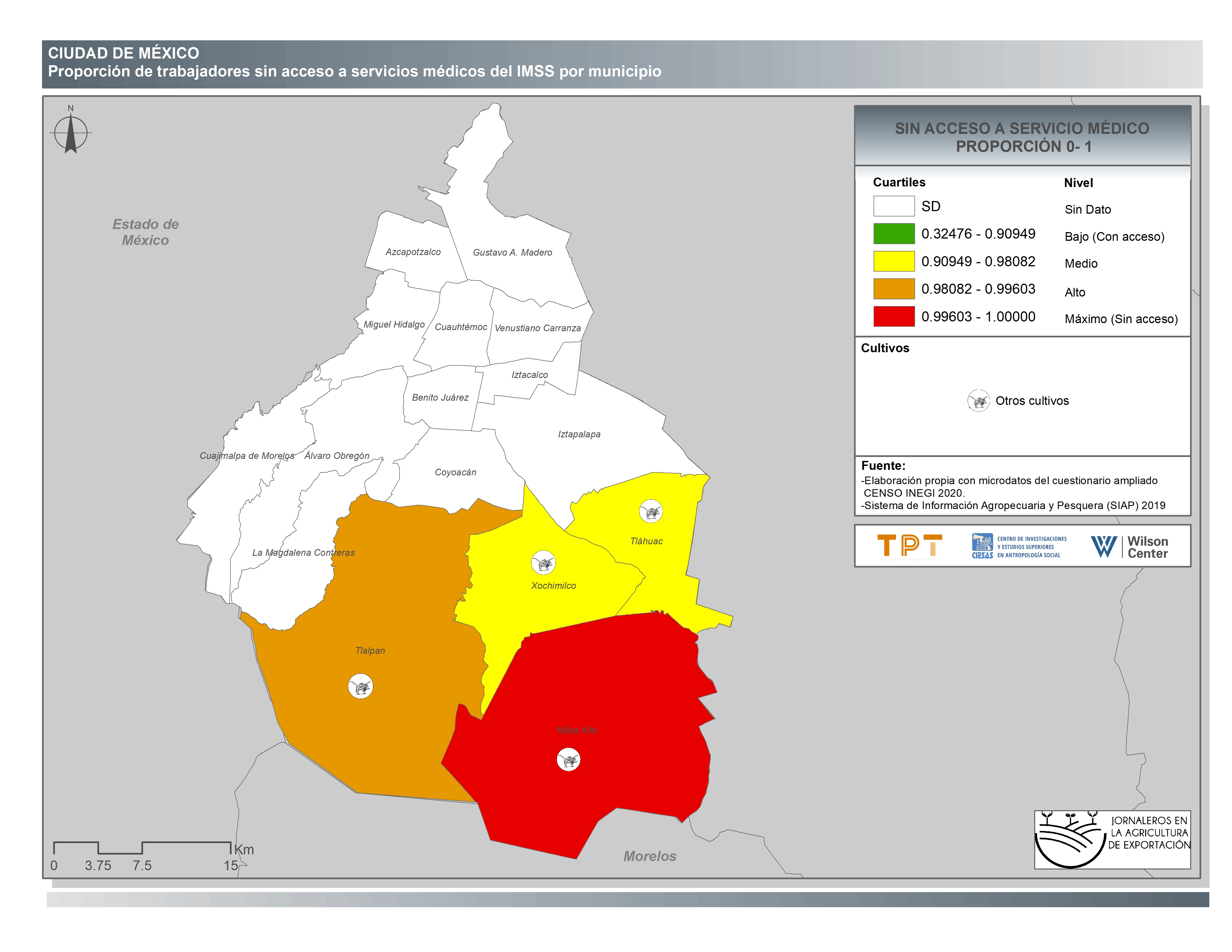Click the Wilson Center logo
This screenshot has height=952, width=1232.
pyautogui.click(x=1129, y=547)
